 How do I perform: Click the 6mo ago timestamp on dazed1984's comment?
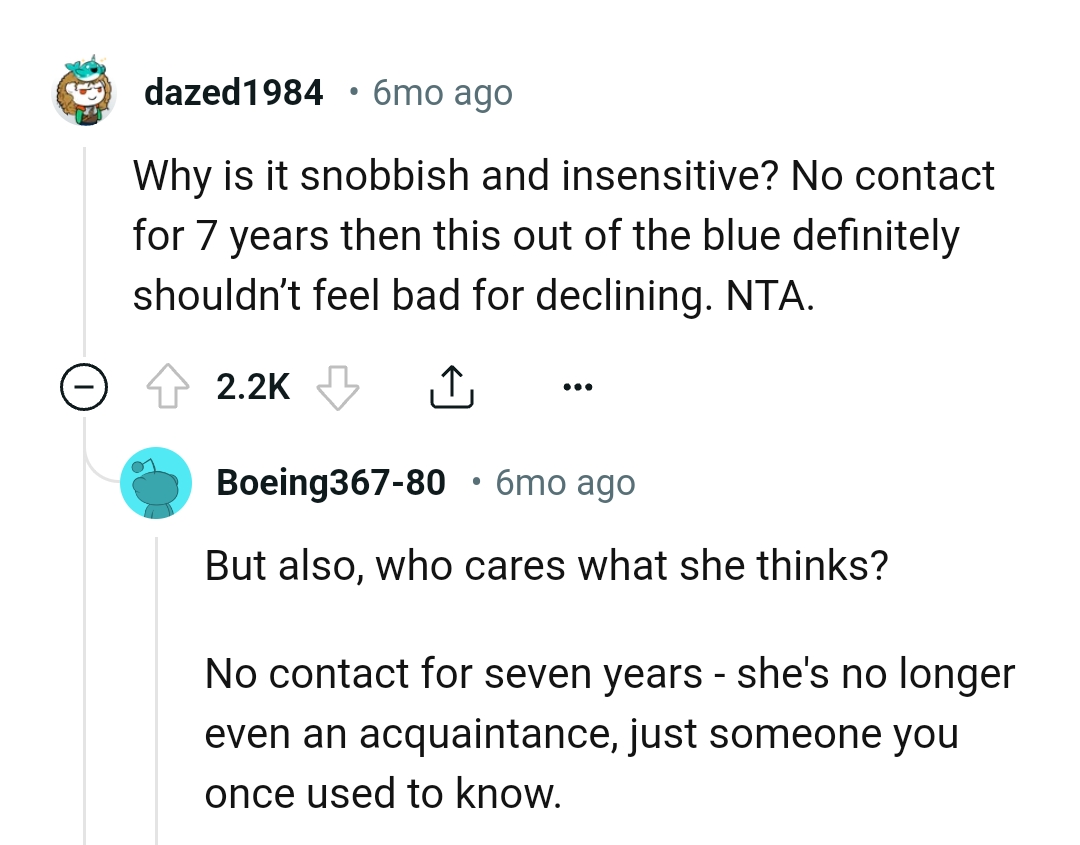442,92
